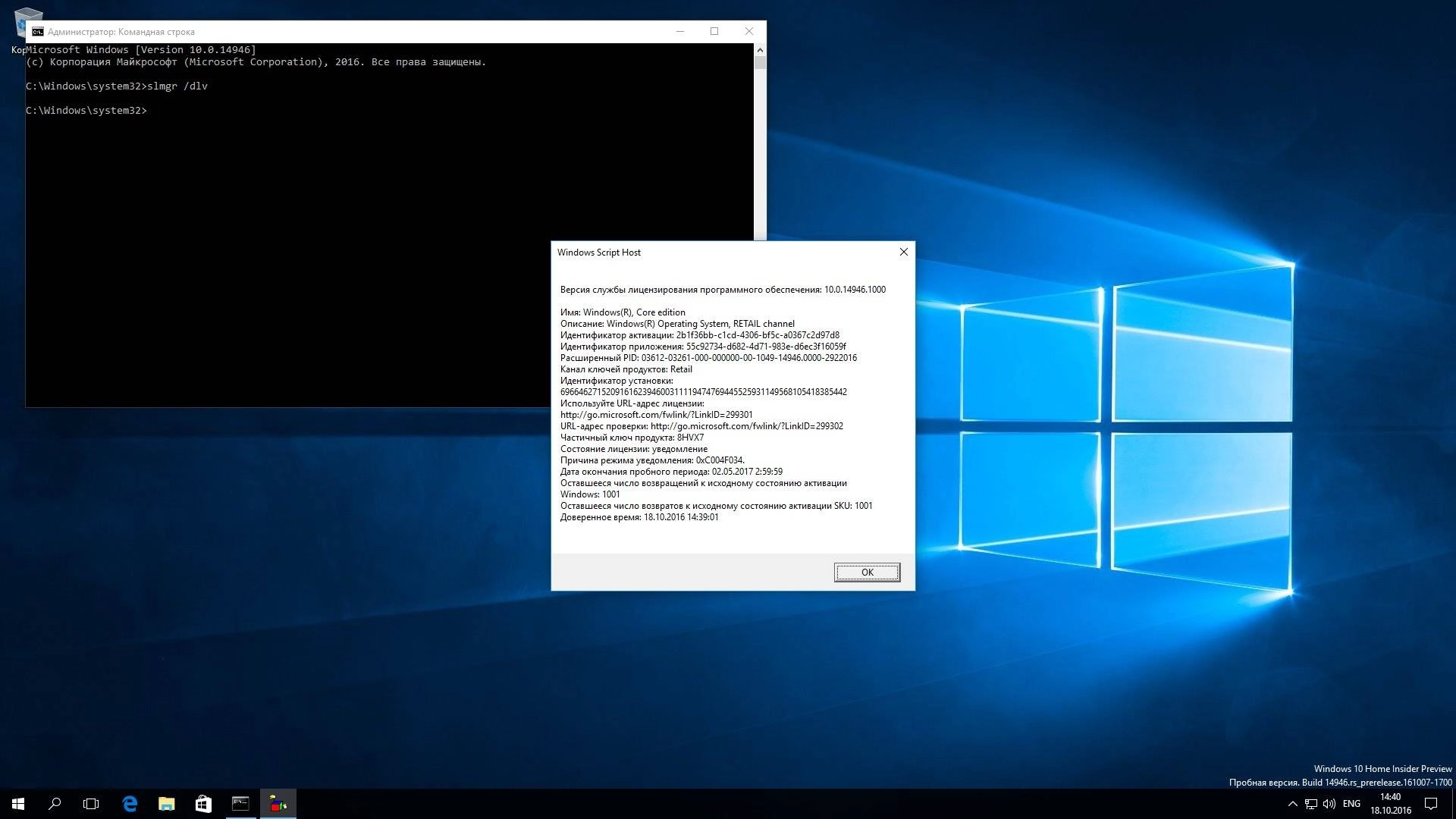
Task: Click OK in Windows Script Host dialog
Action: [867, 573]
